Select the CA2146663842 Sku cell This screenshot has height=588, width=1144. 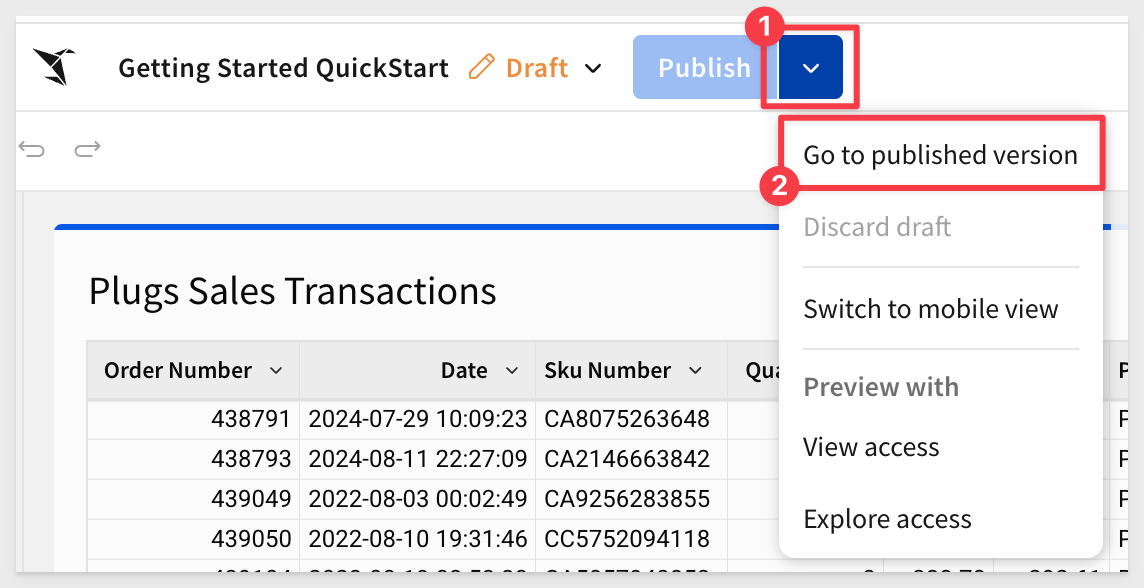631,458
